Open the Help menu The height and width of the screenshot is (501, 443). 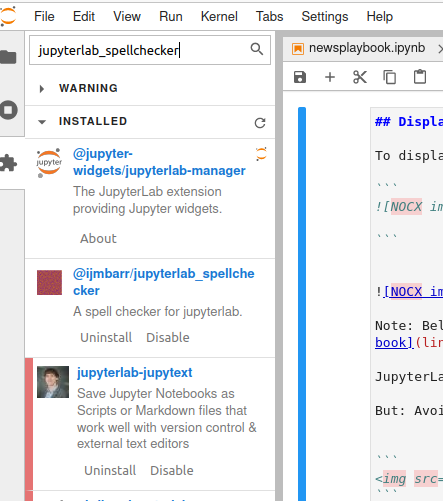(380, 16)
